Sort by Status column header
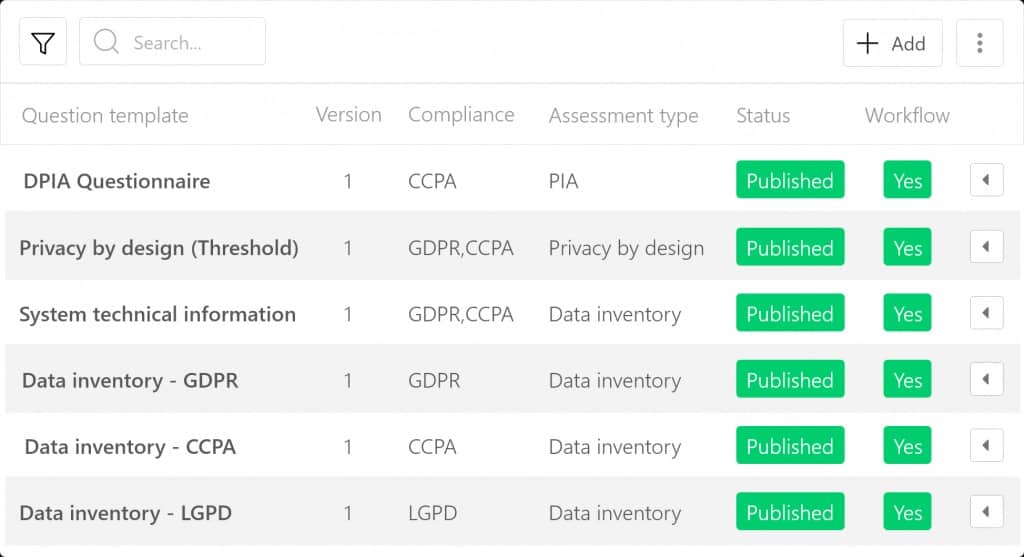The height and width of the screenshot is (557, 1024). (x=763, y=116)
